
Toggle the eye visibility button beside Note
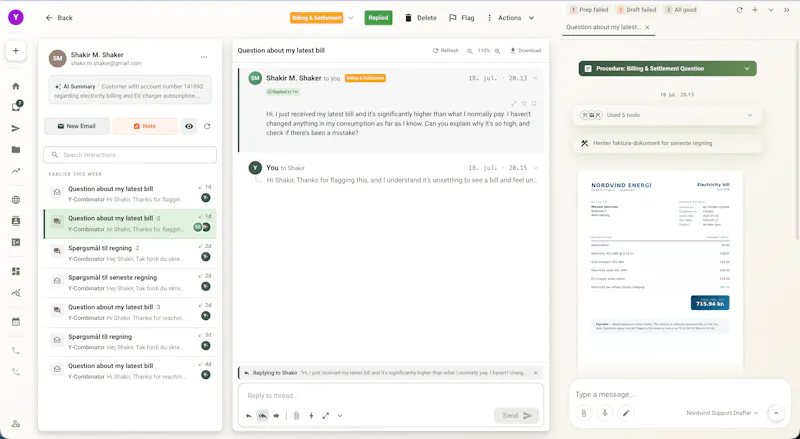pos(189,126)
